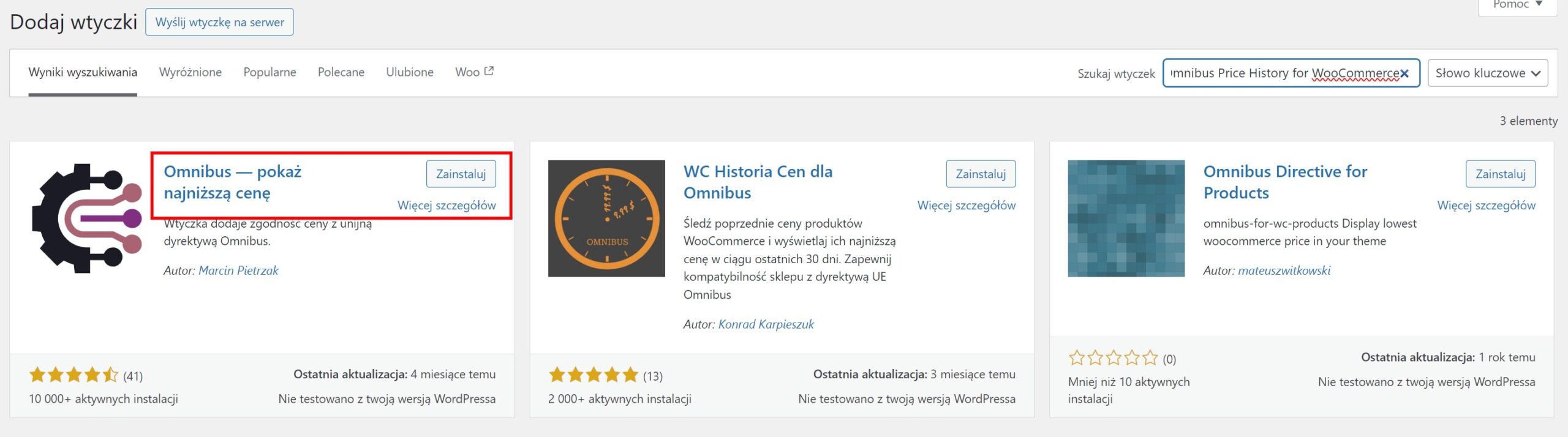
Task: Expand the Pomoc help panel
Action: (1518, 5)
